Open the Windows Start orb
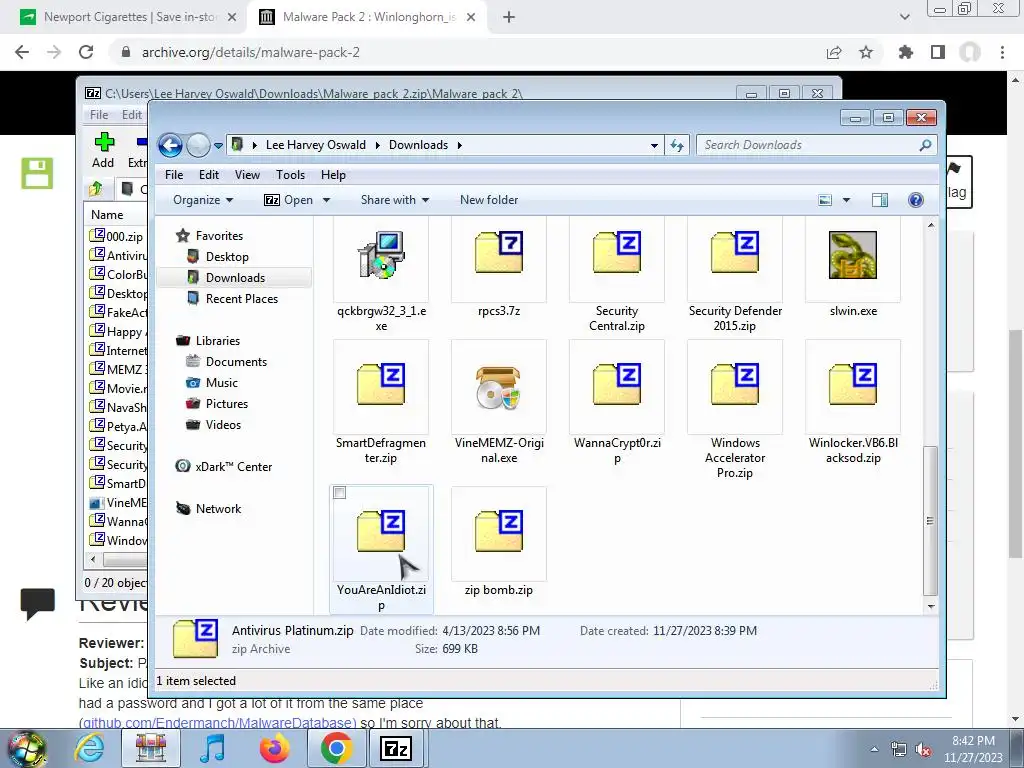 click(x=26, y=748)
